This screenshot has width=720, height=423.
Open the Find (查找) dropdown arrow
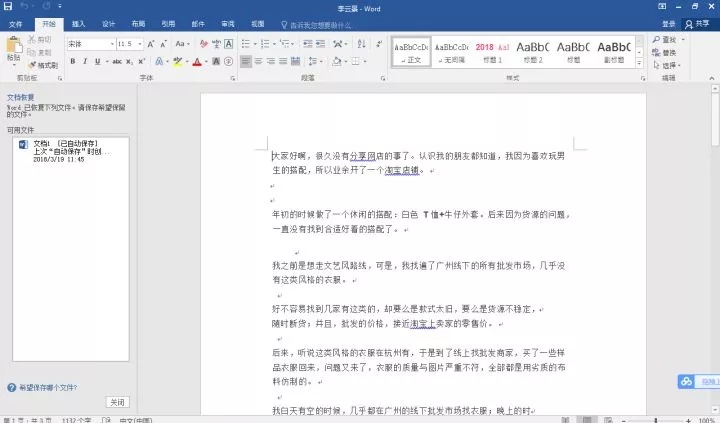click(683, 39)
